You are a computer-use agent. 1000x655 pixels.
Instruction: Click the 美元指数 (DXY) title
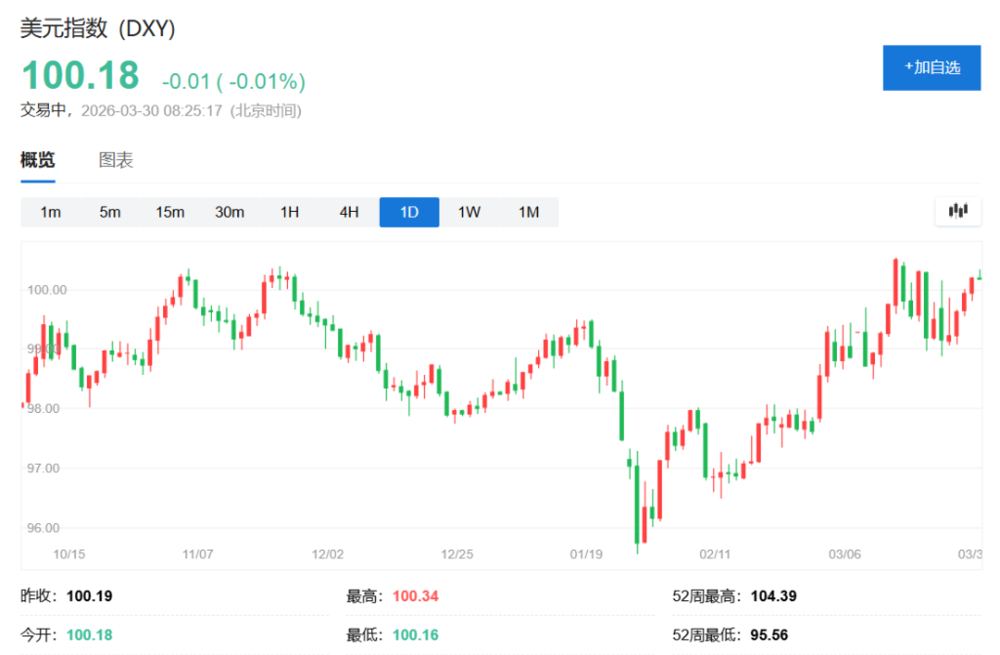pos(98,29)
